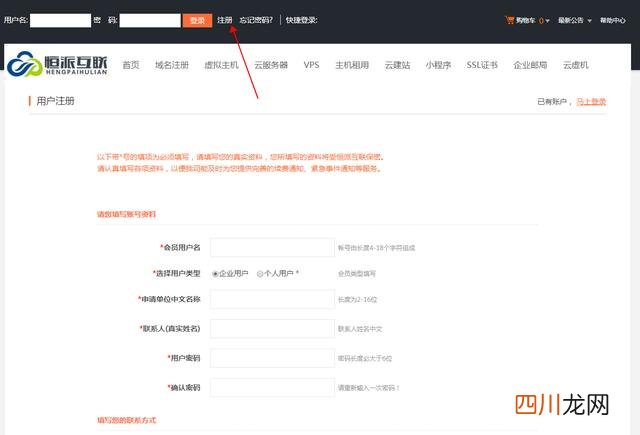Open the 云虚机 menu item
This screenshot has width=640, height=435.
point(576,65)
